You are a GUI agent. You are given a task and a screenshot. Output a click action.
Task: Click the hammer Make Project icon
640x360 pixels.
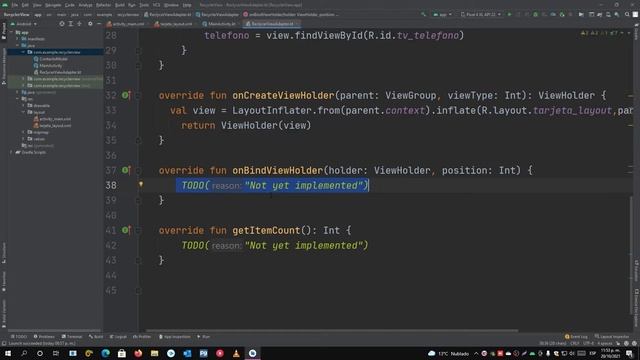click(423, 14)
